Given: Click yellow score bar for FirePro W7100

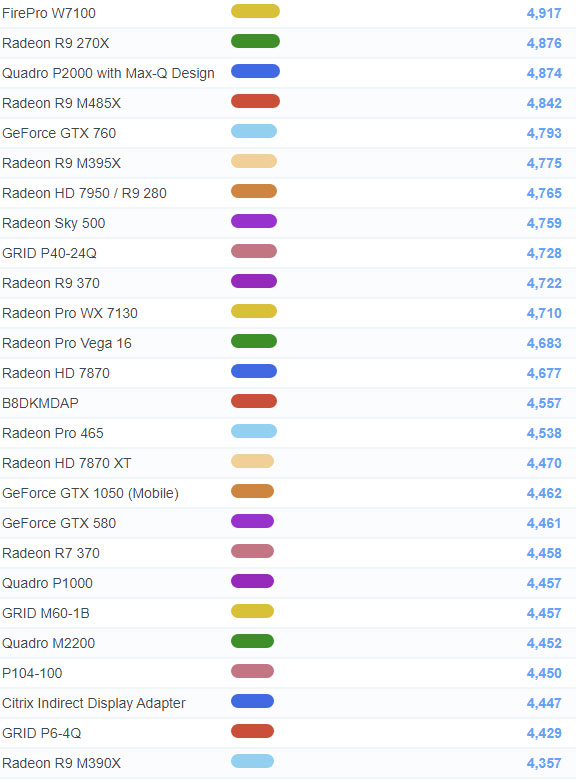Looking at the screenshot, I should tap(255, 11).
